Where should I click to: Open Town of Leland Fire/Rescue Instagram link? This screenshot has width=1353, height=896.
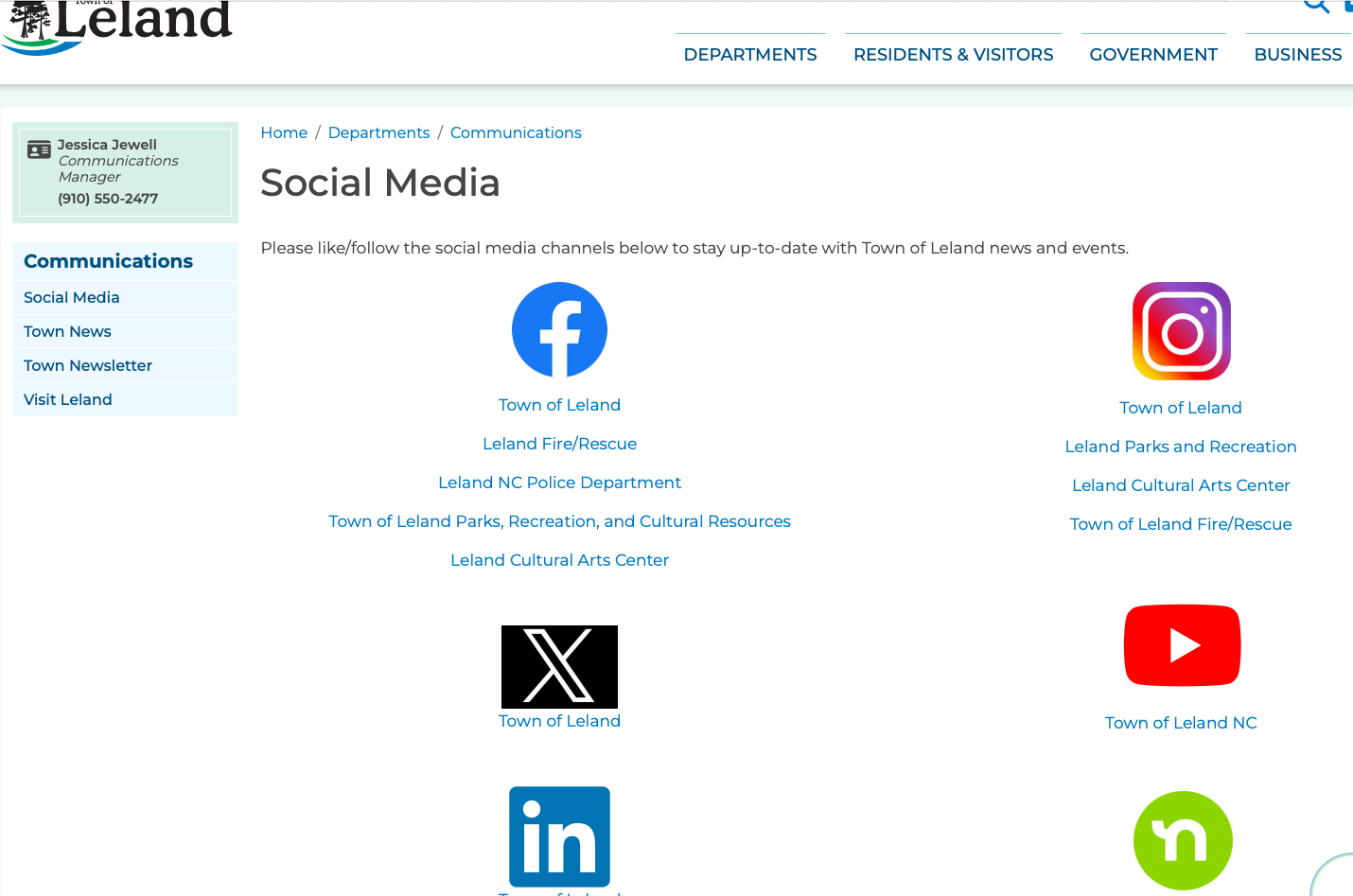pyautogui.click(x=1181, y=524)
